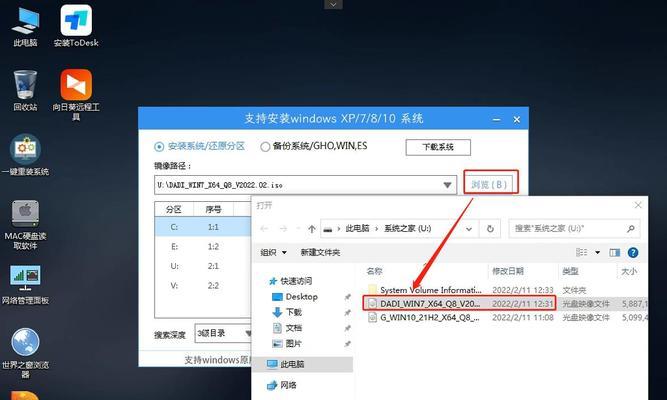Click the back arrow in file dialog
This screenshot has height=400, width=667.
tap(264, 229)
